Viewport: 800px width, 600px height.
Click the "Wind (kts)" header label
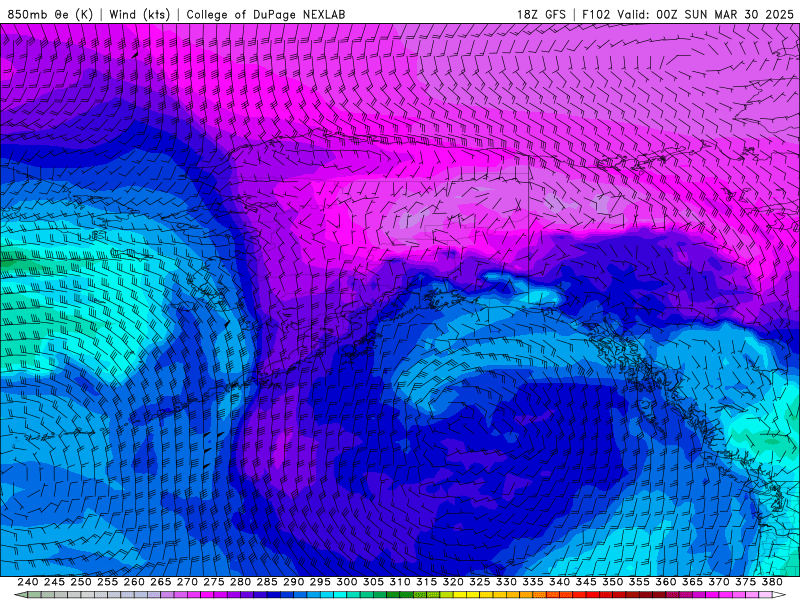click(139, 14)
